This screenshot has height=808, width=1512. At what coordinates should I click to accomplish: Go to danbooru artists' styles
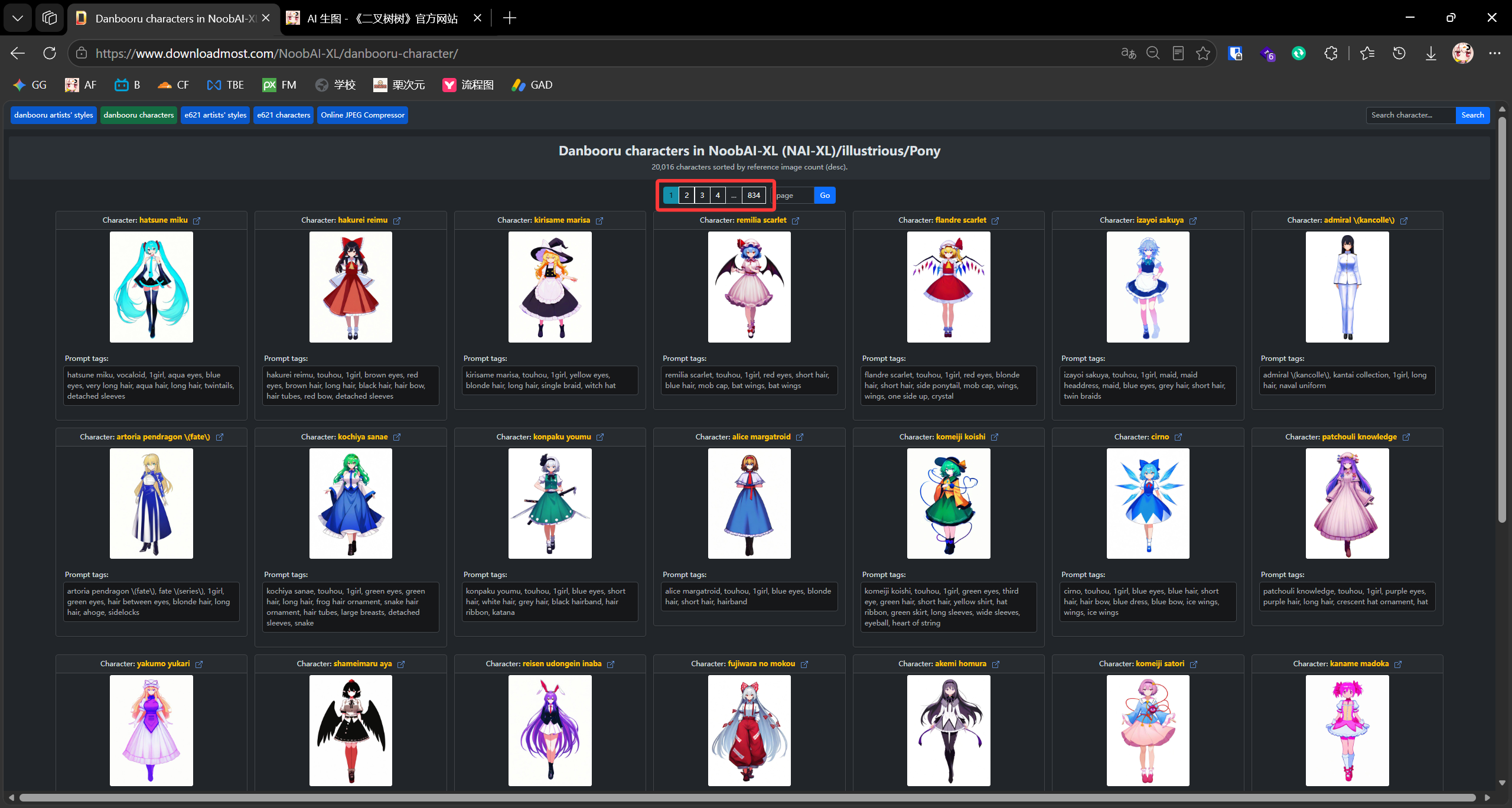tap(53, 115)
